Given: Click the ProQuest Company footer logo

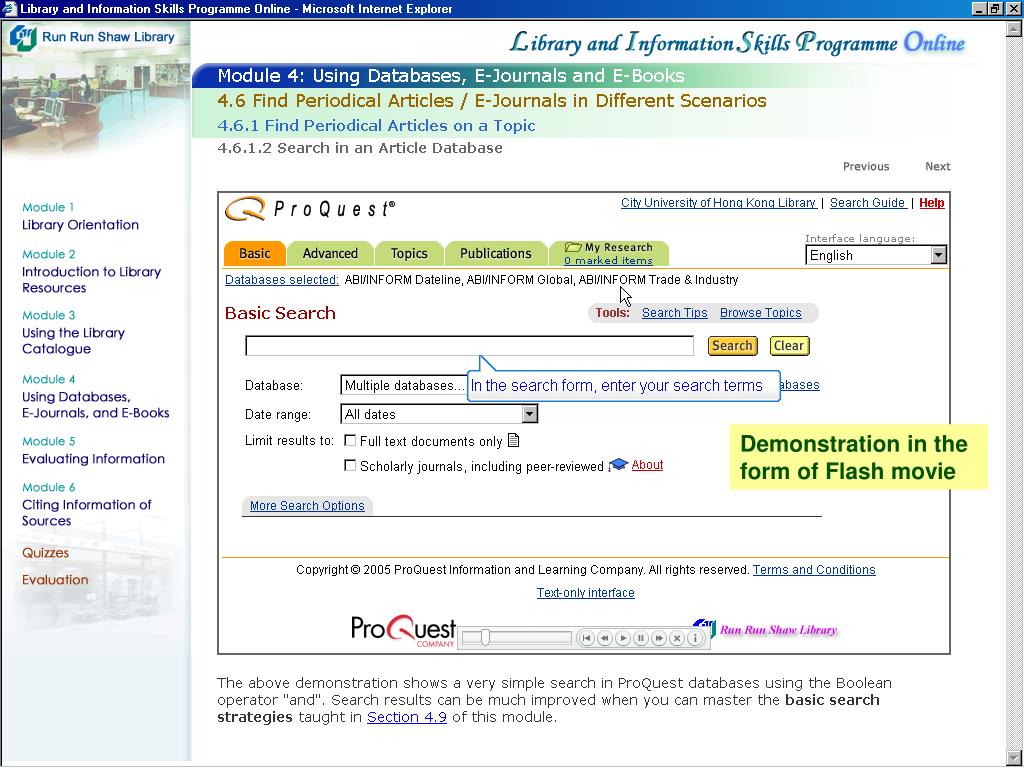Looking at the screenshot, I should click(403, 631).
